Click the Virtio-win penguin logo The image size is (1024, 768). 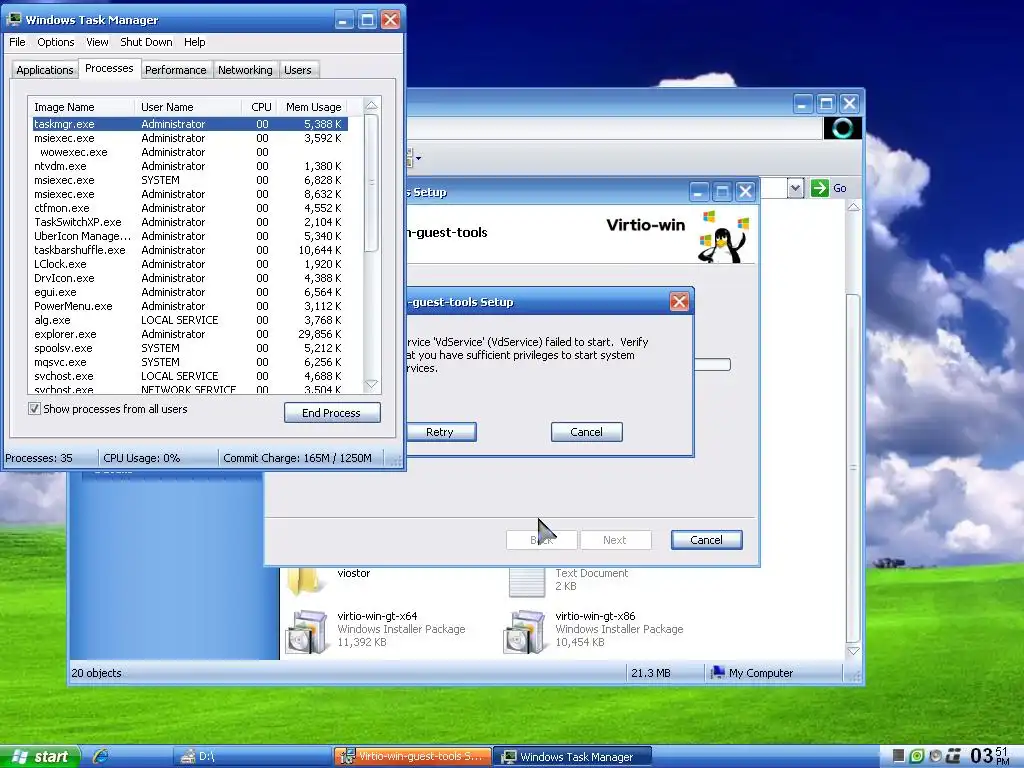click(x=722, y=236)
